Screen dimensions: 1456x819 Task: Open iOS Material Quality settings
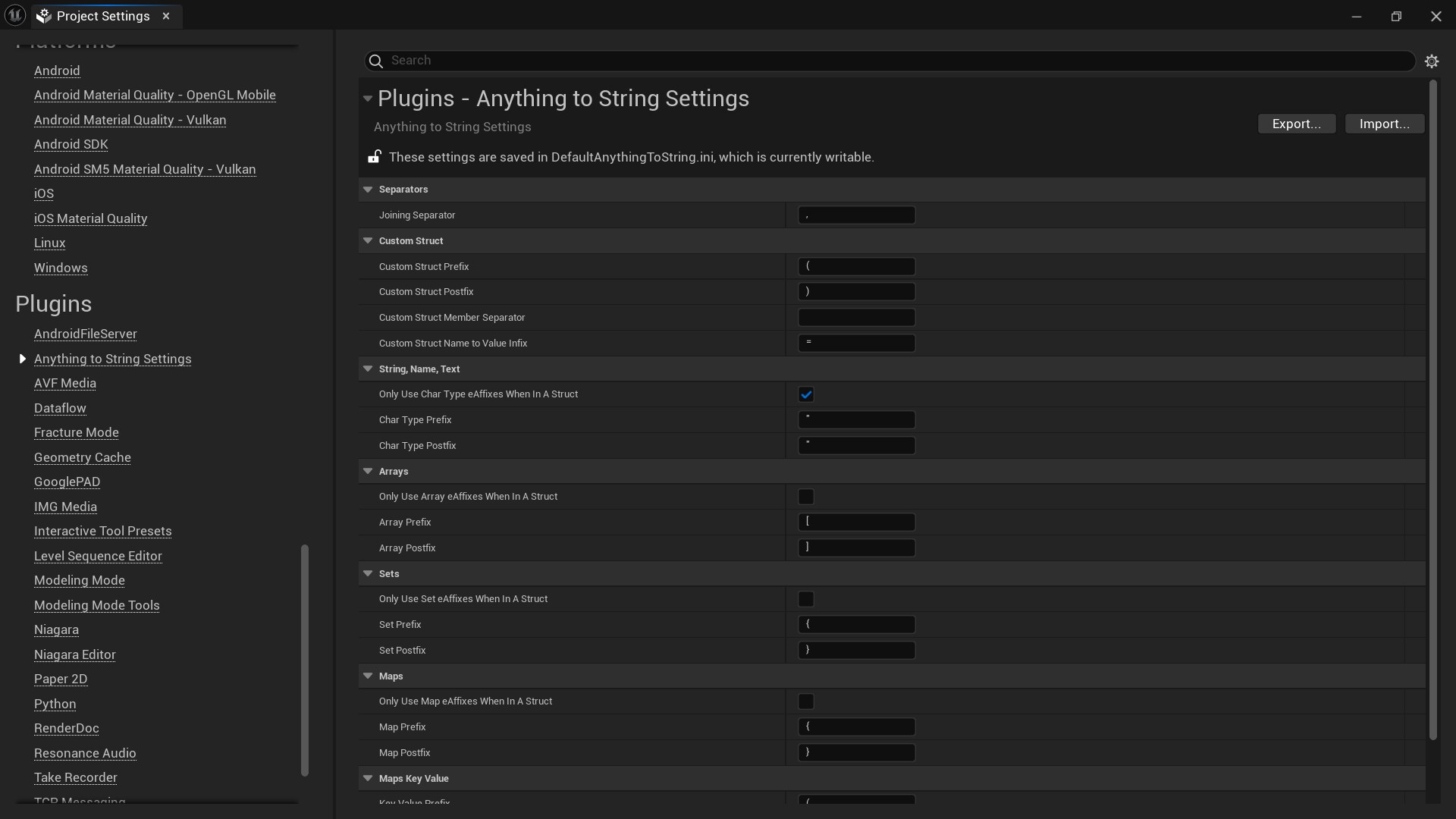(90, 218)
